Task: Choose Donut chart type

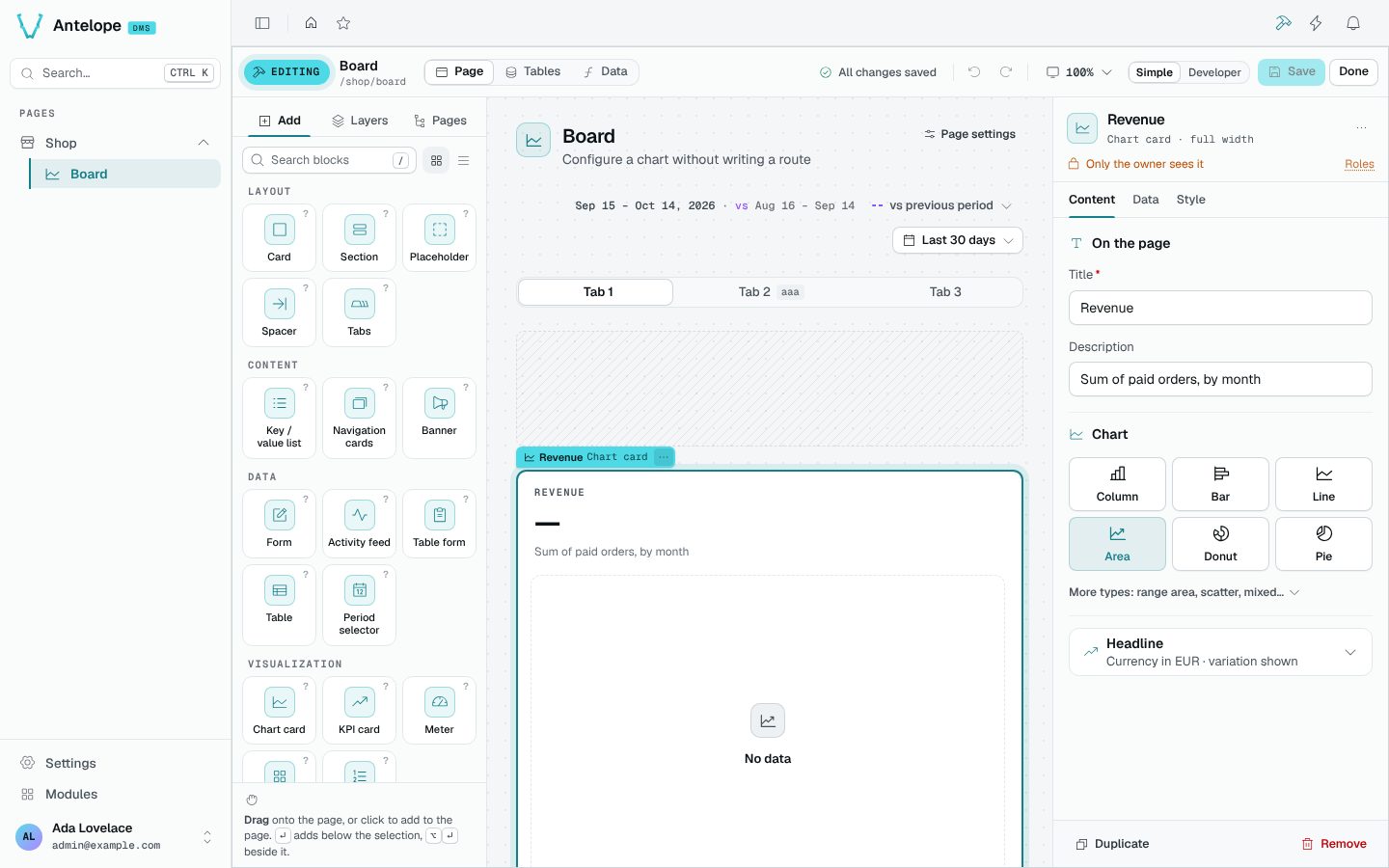Action: pos(1220,544)
